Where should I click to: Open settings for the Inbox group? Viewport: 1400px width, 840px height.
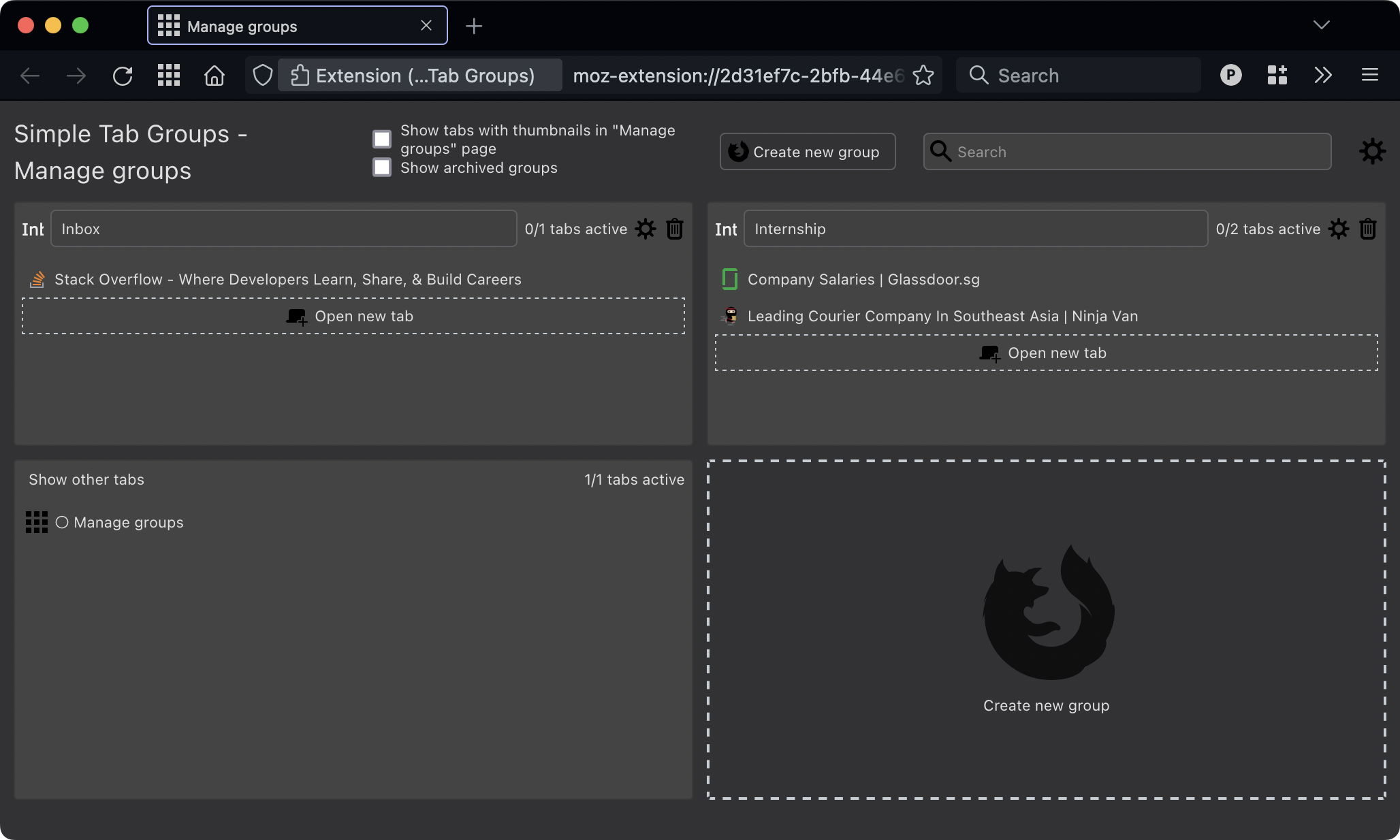645,229
